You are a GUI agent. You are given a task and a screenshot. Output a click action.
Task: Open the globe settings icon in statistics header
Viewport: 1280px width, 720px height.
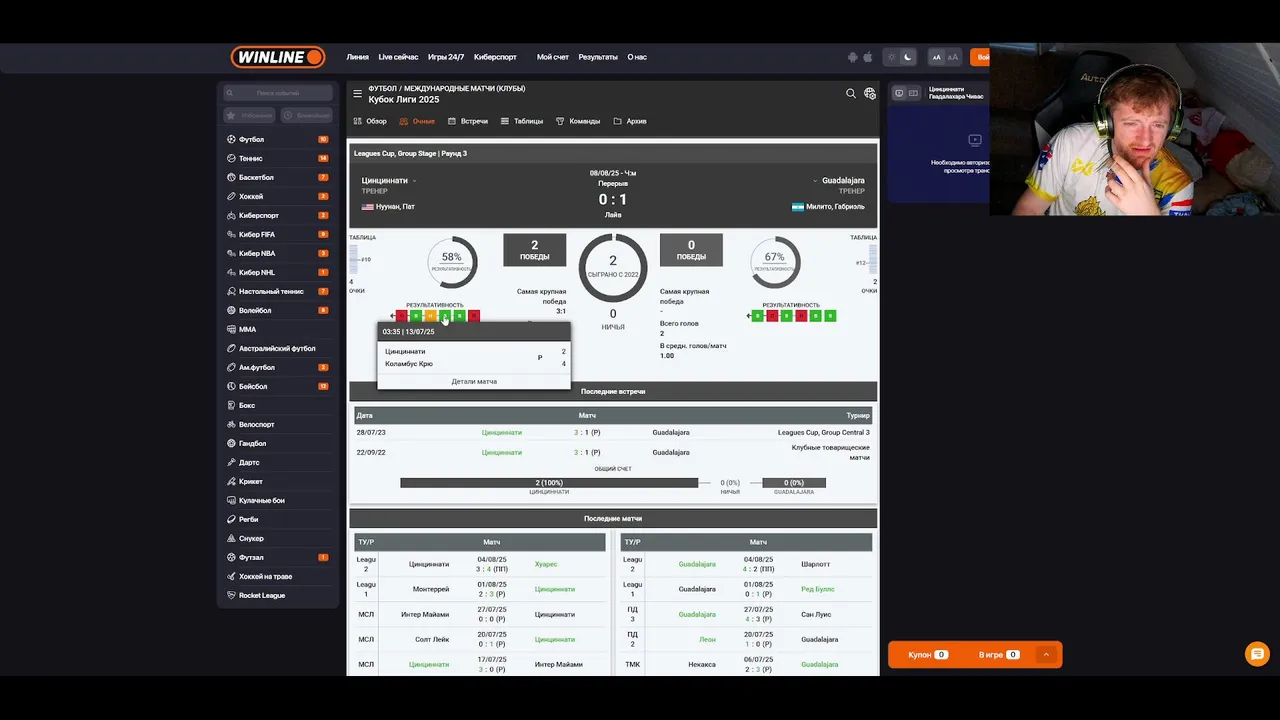pyautogui.click(x=869, y=93)
